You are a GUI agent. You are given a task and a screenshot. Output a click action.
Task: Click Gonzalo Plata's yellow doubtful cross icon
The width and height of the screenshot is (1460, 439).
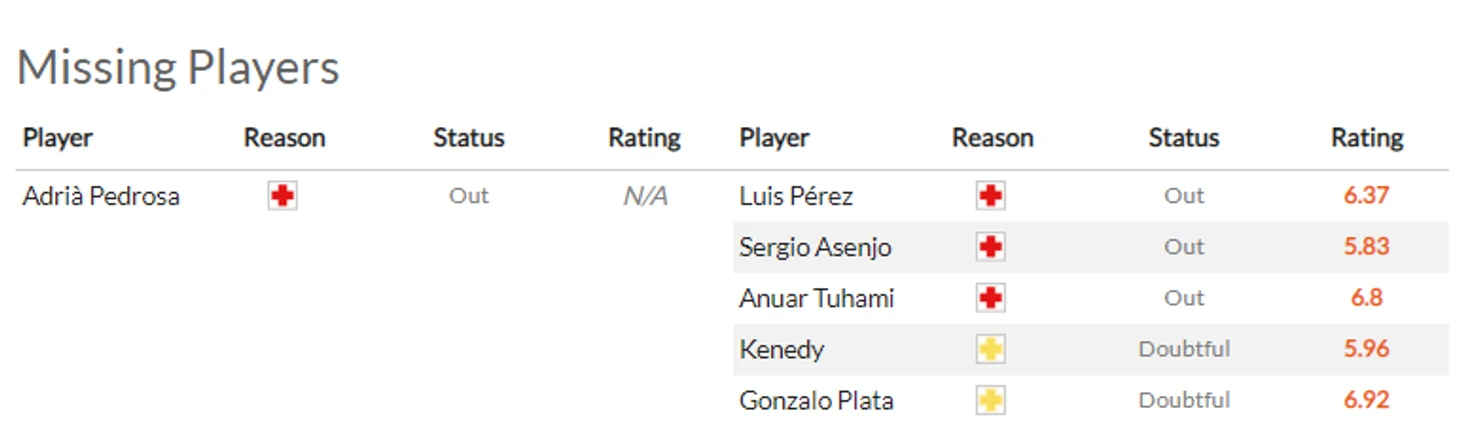point(991,400)
